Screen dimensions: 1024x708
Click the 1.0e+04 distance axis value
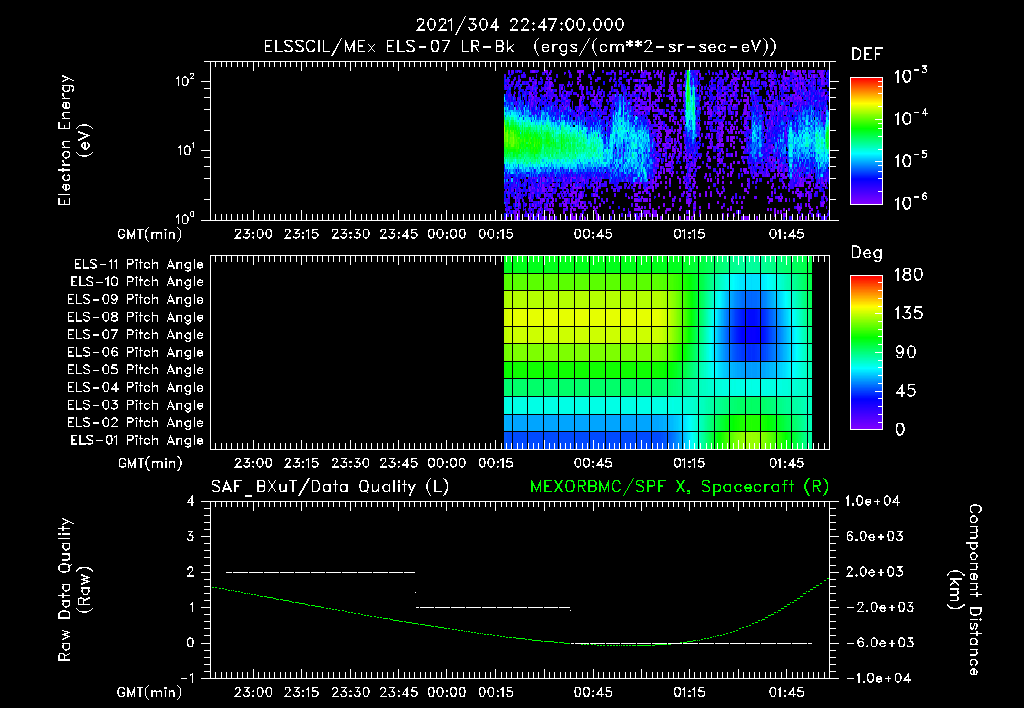[872, 502]
